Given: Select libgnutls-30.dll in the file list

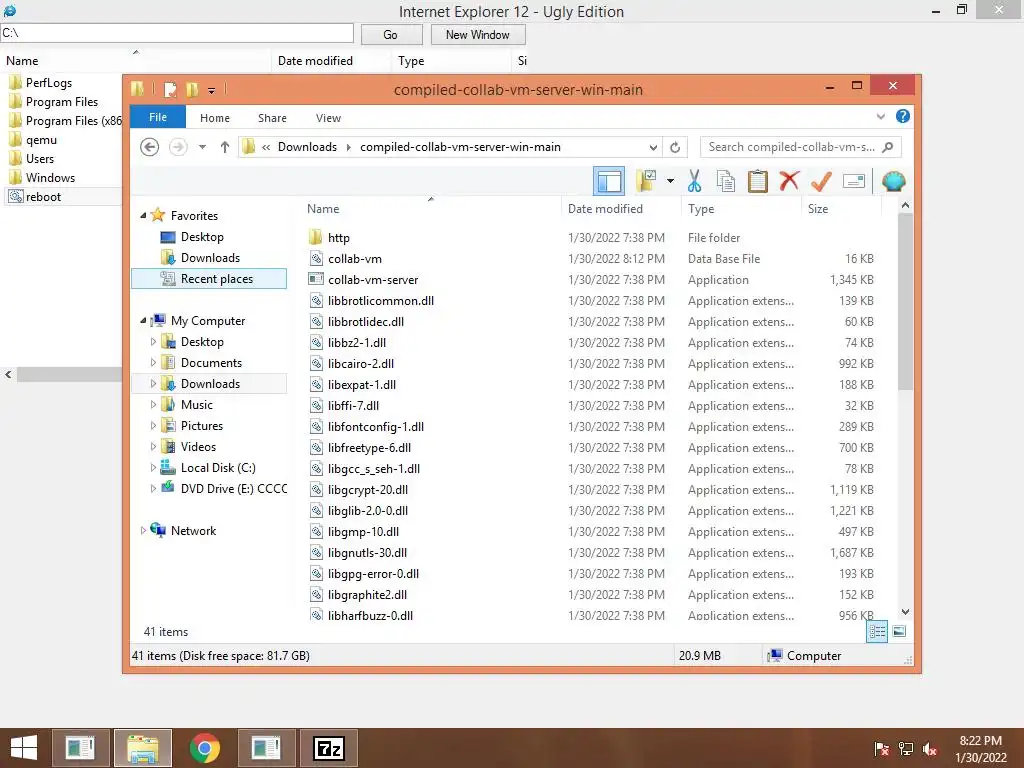Looking at the screenshot, I should coord(367,552).
